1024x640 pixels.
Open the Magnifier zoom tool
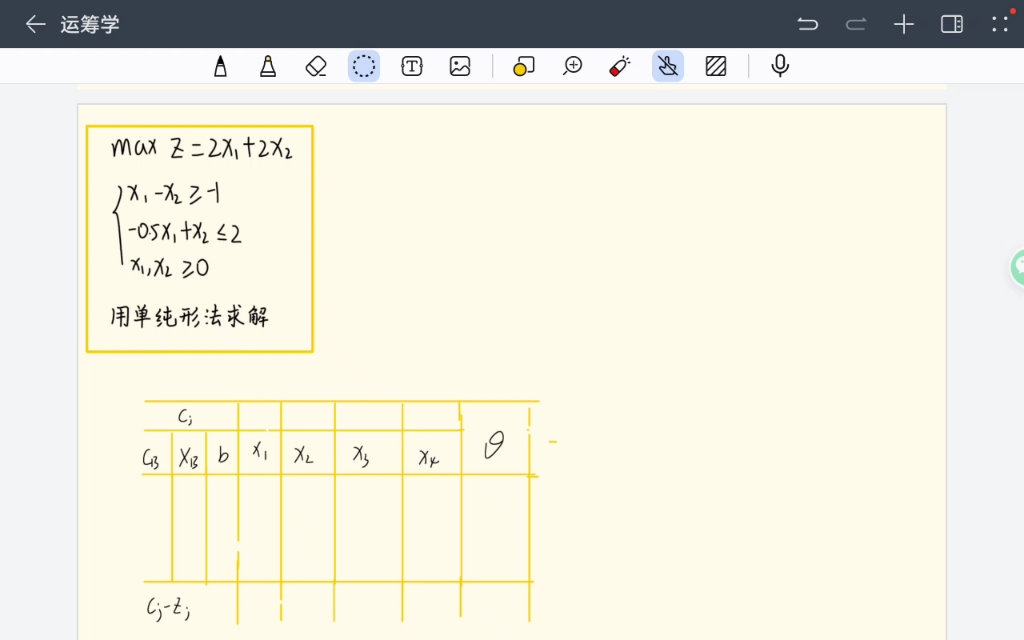(x=572, y=66)
